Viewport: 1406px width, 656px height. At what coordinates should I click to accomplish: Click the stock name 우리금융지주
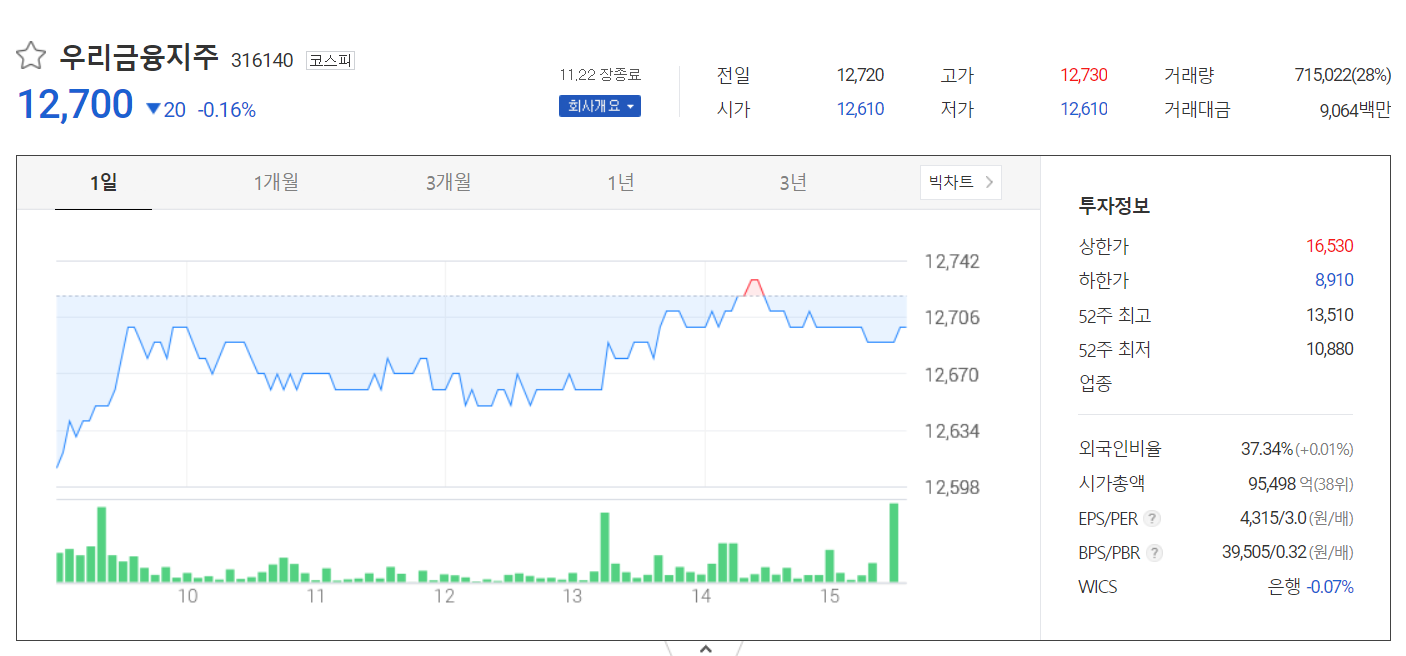(139, 56)
